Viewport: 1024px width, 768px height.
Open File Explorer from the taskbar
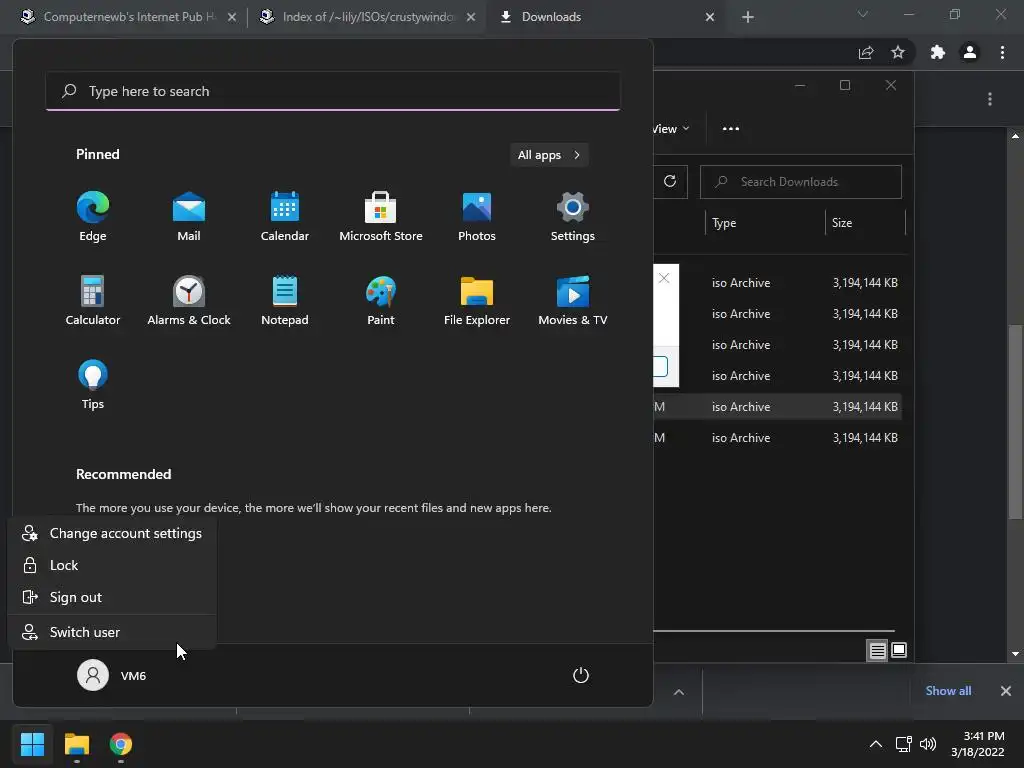(76, 744)
